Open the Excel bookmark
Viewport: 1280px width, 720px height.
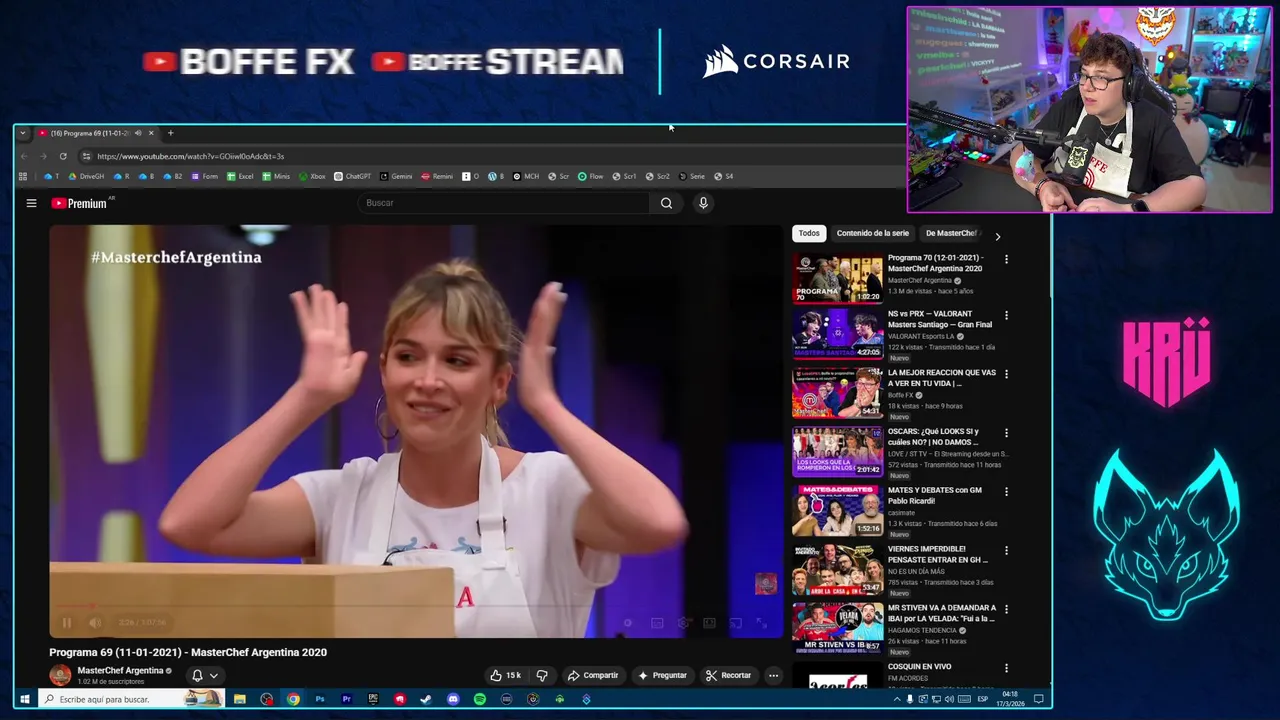[240, 176]
